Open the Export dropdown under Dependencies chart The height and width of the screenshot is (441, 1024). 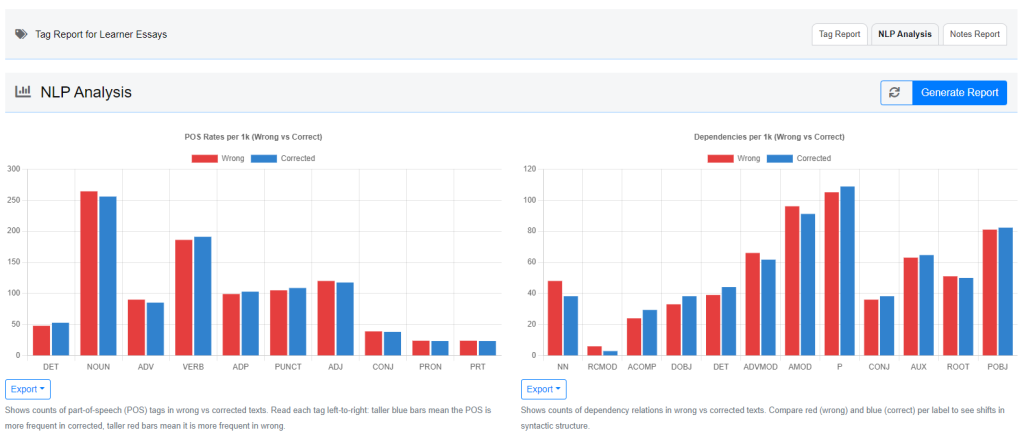click(x=543, y=388)
